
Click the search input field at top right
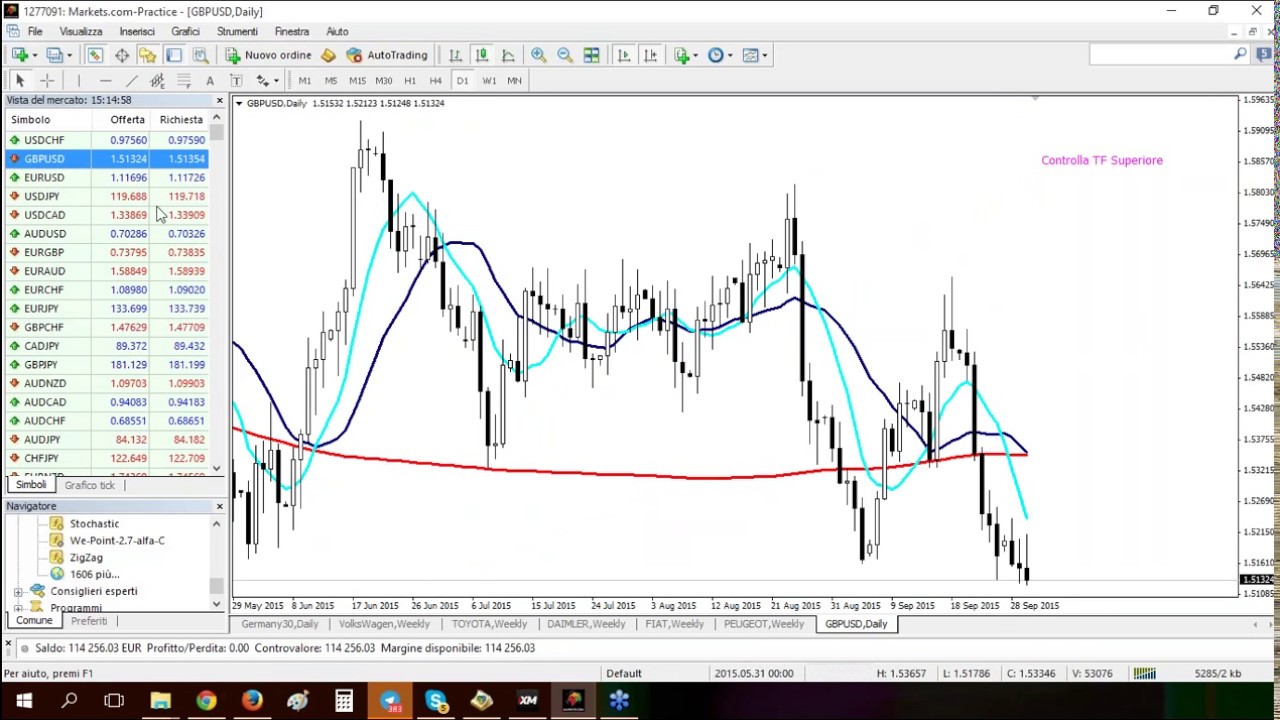click(1161, 55)
